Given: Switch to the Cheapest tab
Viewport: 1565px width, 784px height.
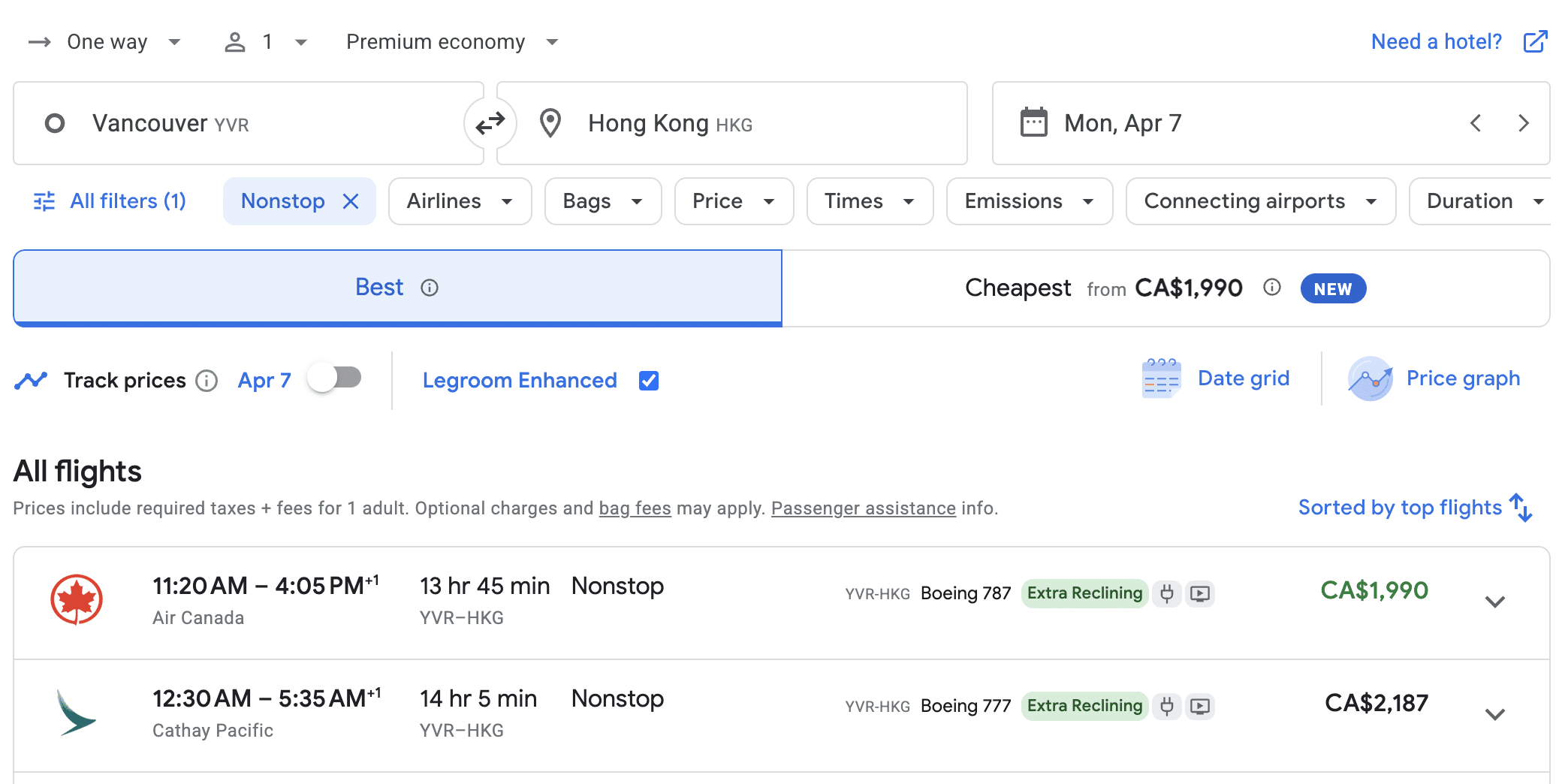Looking at the screenshot, I should (1165, 288).
